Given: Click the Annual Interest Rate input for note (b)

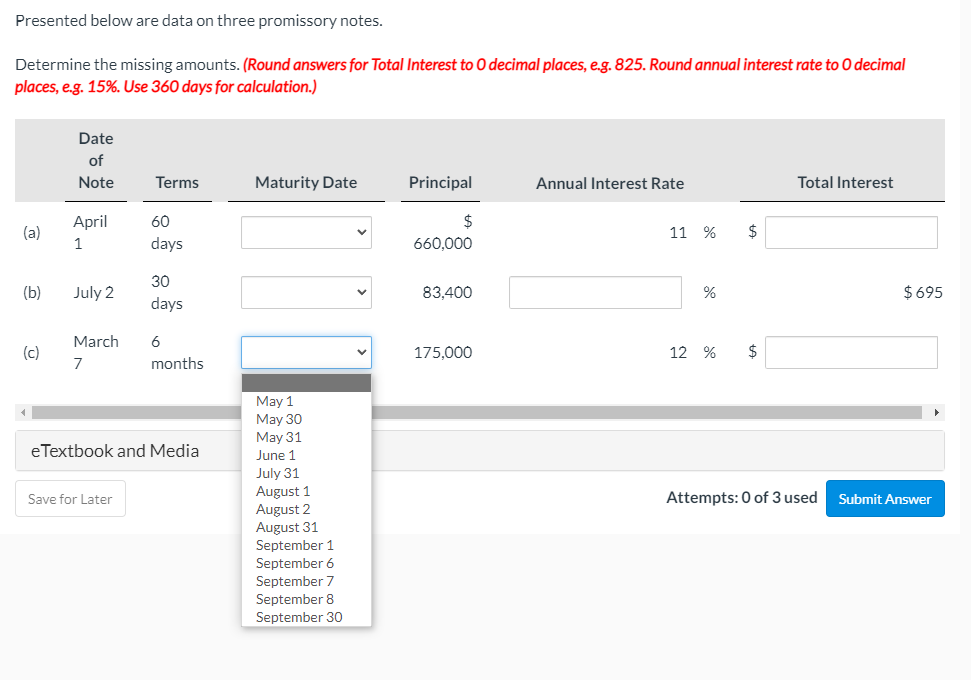Looking at the screenshot, I should coord(594,292).
